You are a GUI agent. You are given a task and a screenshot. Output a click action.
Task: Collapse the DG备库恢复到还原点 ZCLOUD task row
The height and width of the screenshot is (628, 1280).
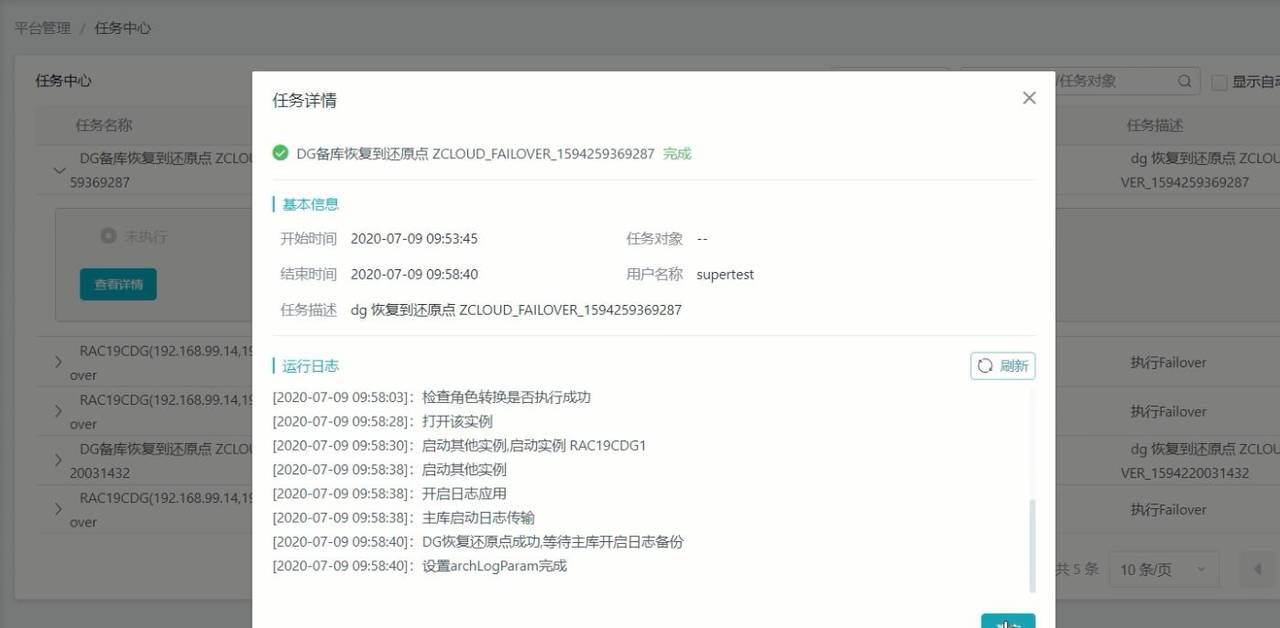pyautogui.click(x=59, y=170)
